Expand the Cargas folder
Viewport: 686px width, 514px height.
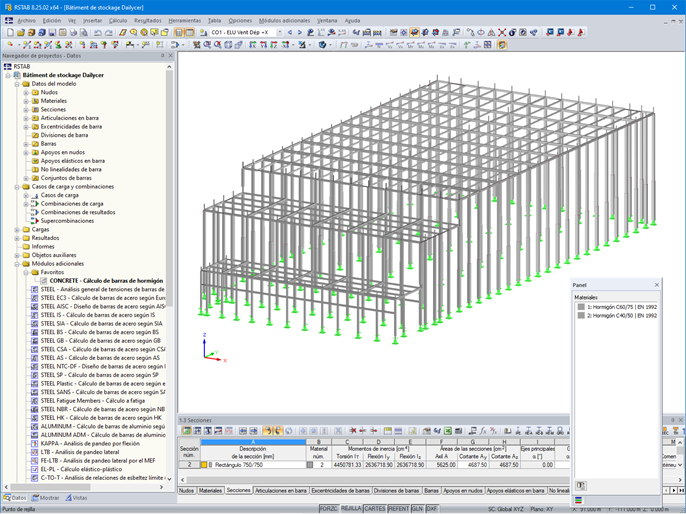tap(17, 230)
